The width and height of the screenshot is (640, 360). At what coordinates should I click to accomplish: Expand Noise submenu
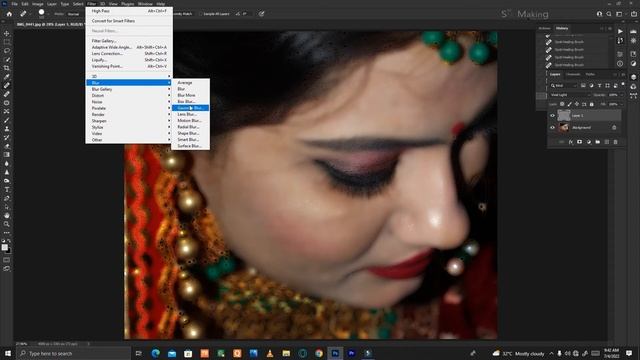129,102
